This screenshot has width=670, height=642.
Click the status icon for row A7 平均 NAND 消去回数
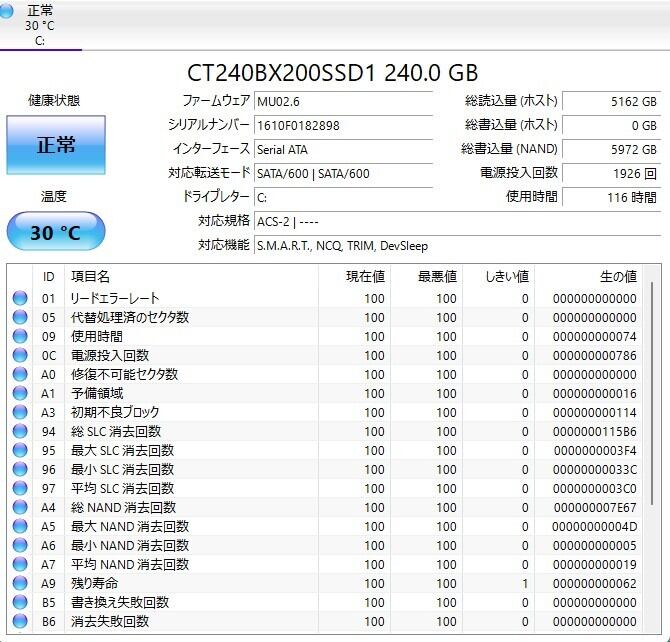pos(20,565)
